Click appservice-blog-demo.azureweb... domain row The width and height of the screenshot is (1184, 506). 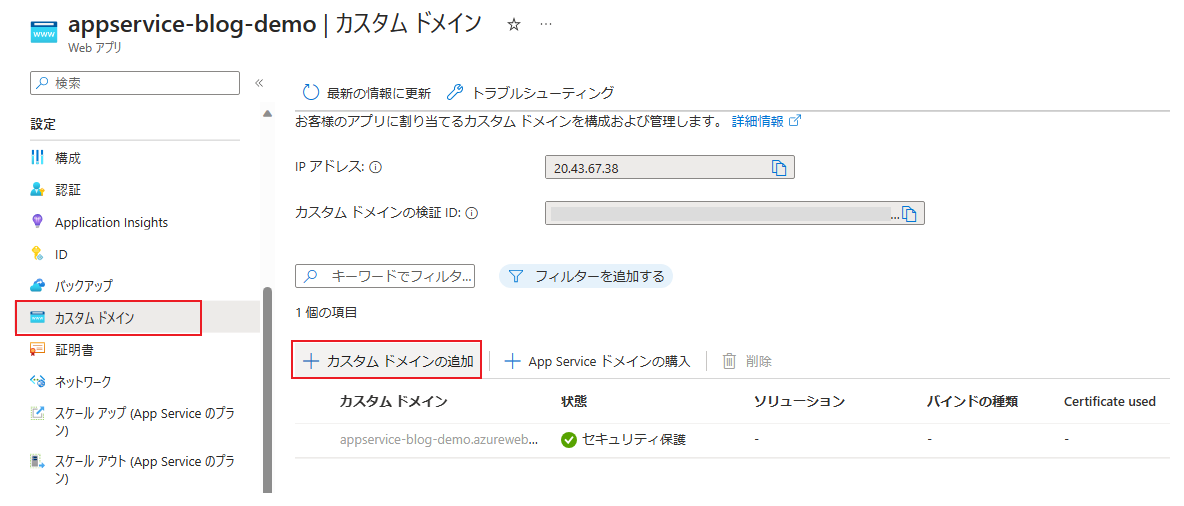438,440
